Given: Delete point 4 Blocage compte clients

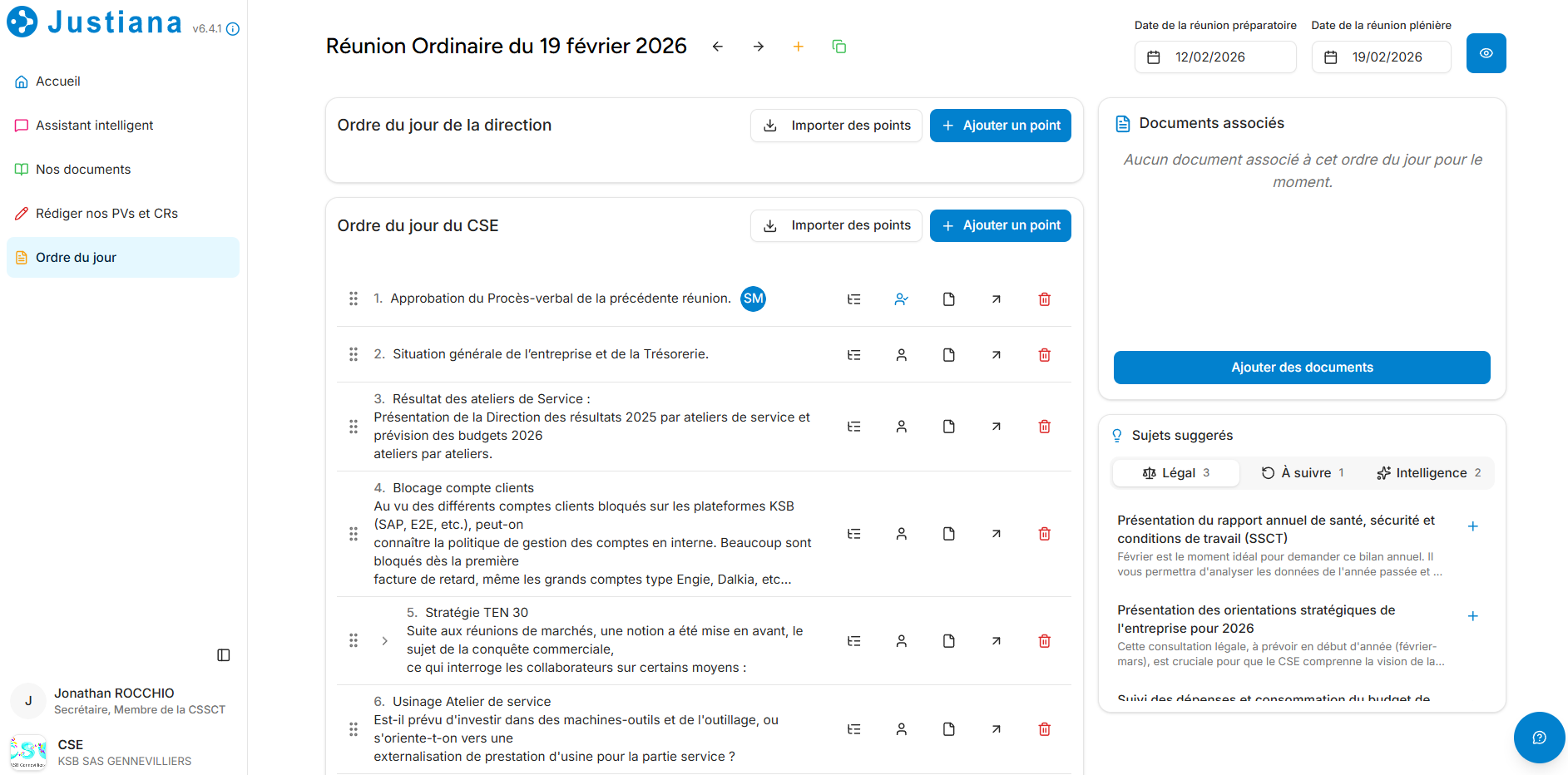Looking at the screenshot, I should point(1045,534).
